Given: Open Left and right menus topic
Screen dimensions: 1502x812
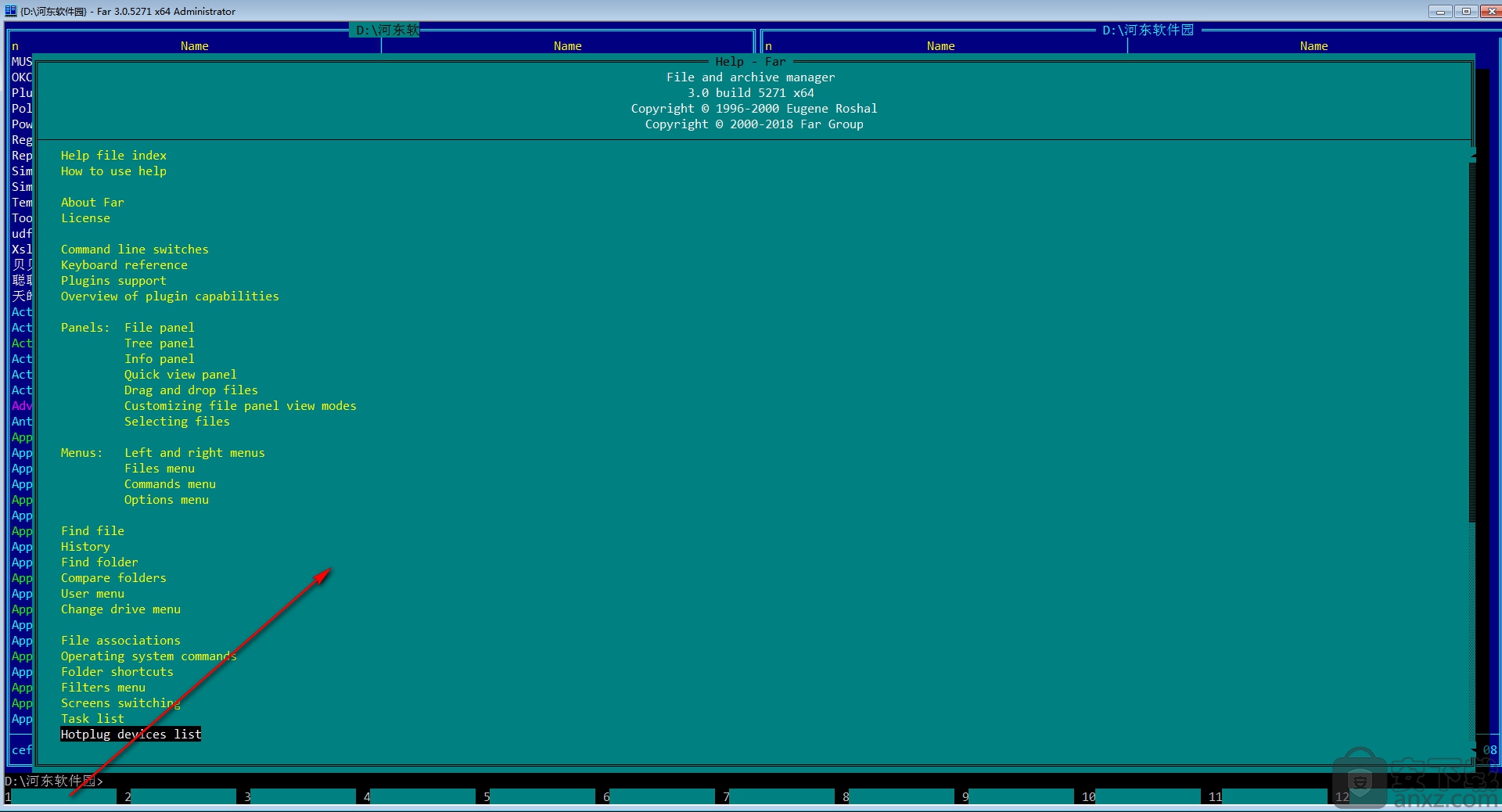Looking at the screenshot, I should pyautogui.click(x=195, y=453).
